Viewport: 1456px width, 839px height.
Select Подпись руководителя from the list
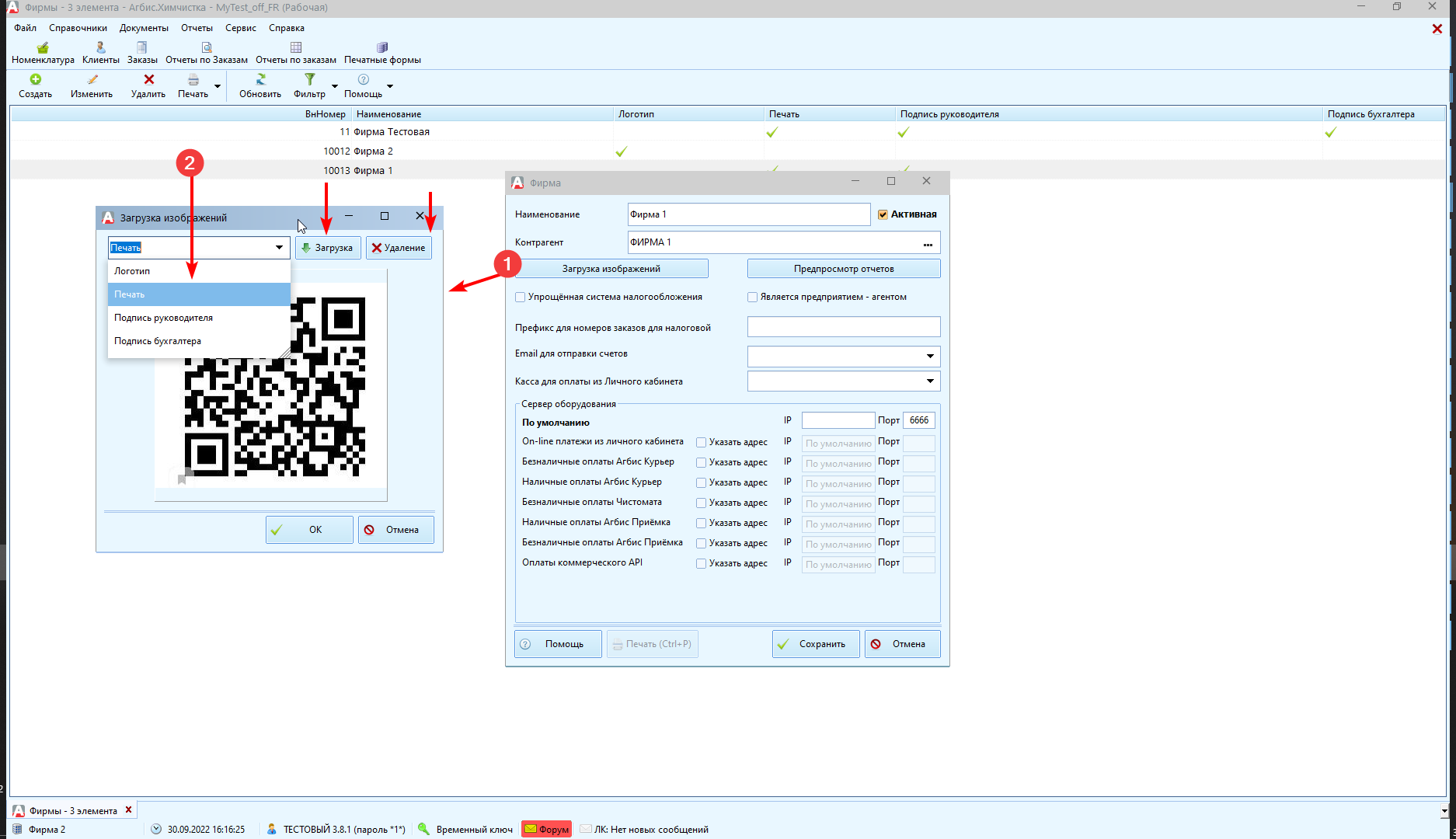pos(199,318)
